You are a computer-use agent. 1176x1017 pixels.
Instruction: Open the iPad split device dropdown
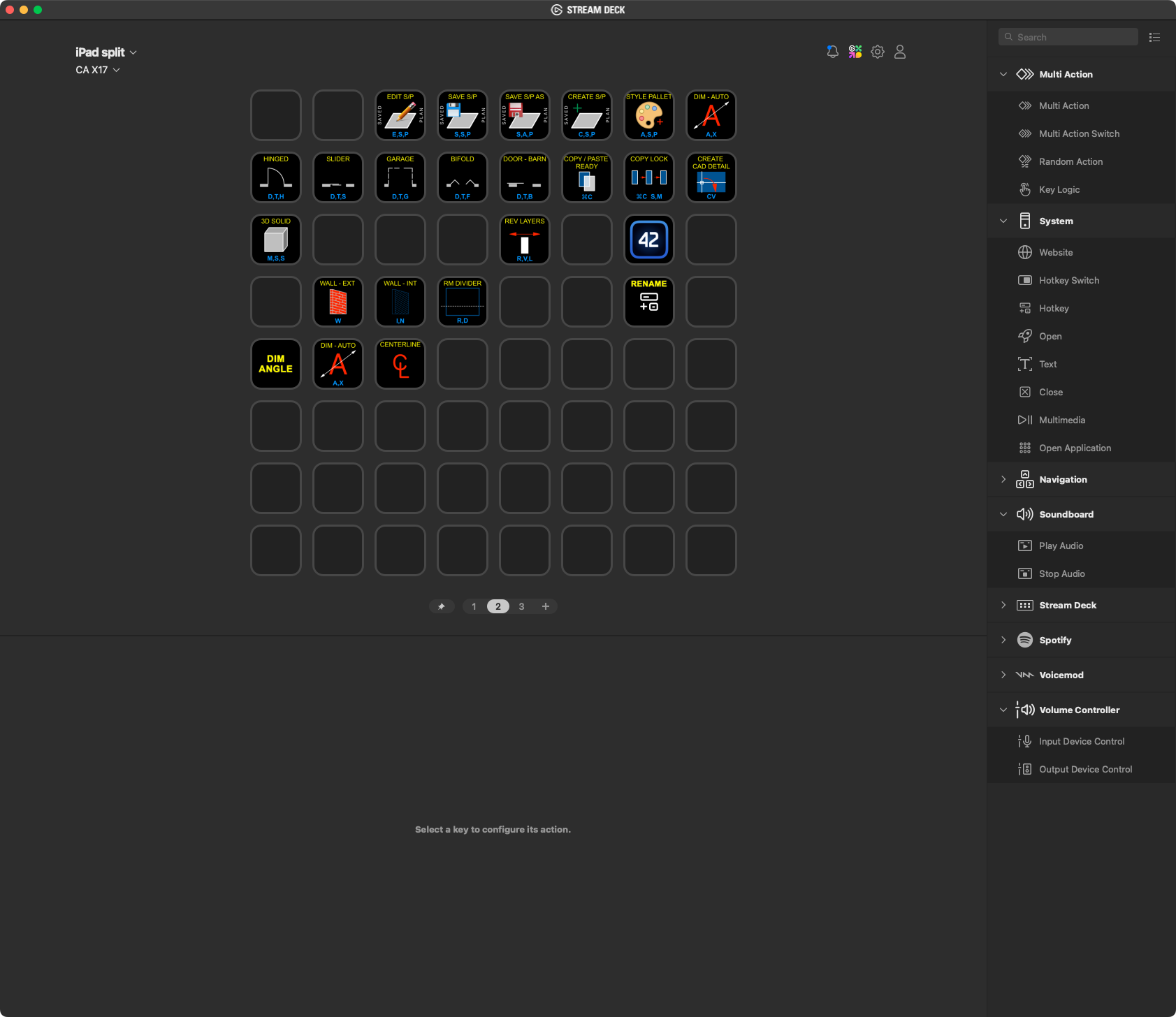click(106, 52)
